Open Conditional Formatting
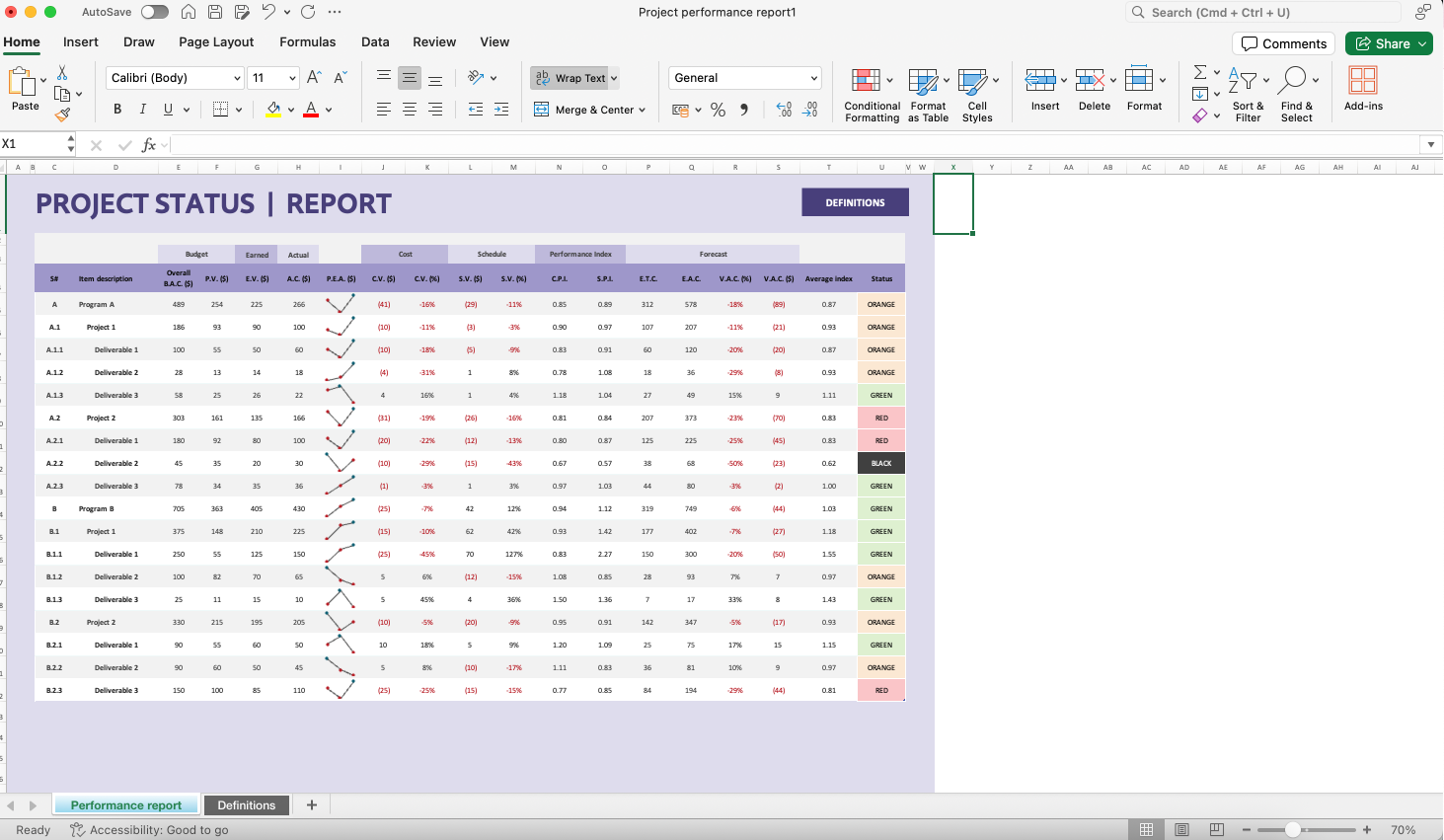1444x840 pixels. click(872, 95)
